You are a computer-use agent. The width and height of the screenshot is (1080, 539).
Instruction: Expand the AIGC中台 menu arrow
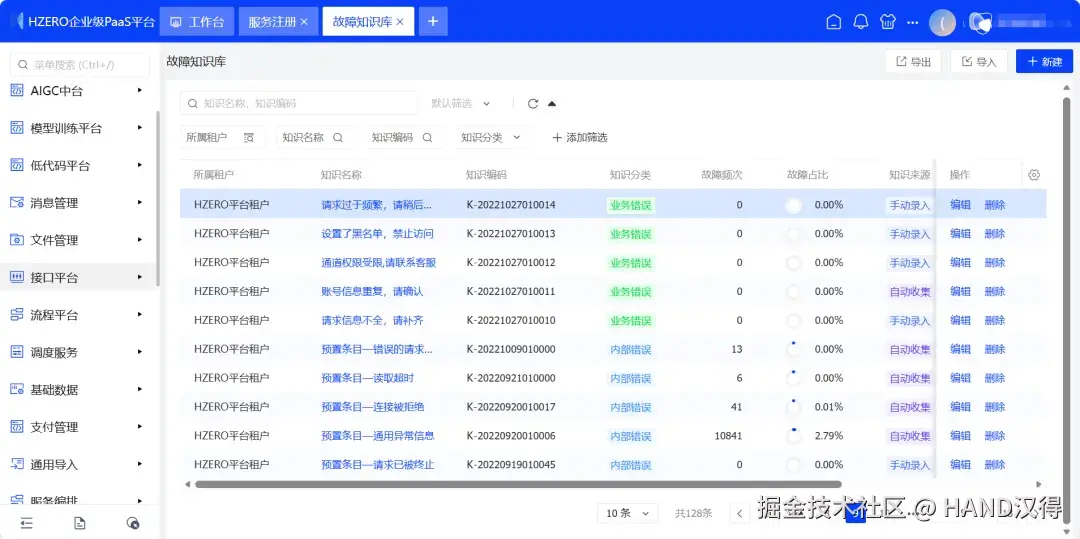click(x=140, y=90)
